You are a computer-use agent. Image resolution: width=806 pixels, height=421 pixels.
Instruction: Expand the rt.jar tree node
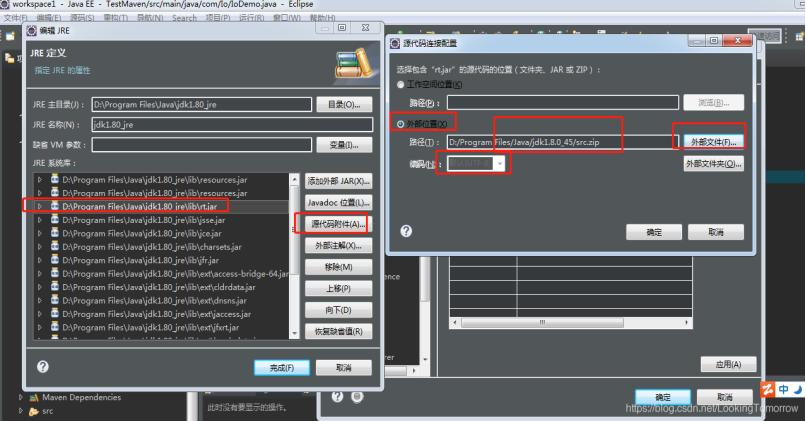coord(40,206)
